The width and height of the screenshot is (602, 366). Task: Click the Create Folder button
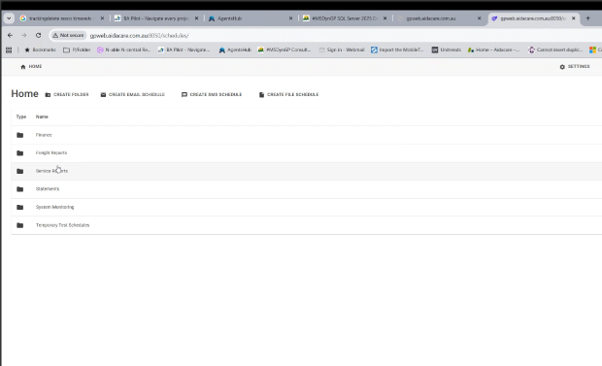click(x=67, y=94)
